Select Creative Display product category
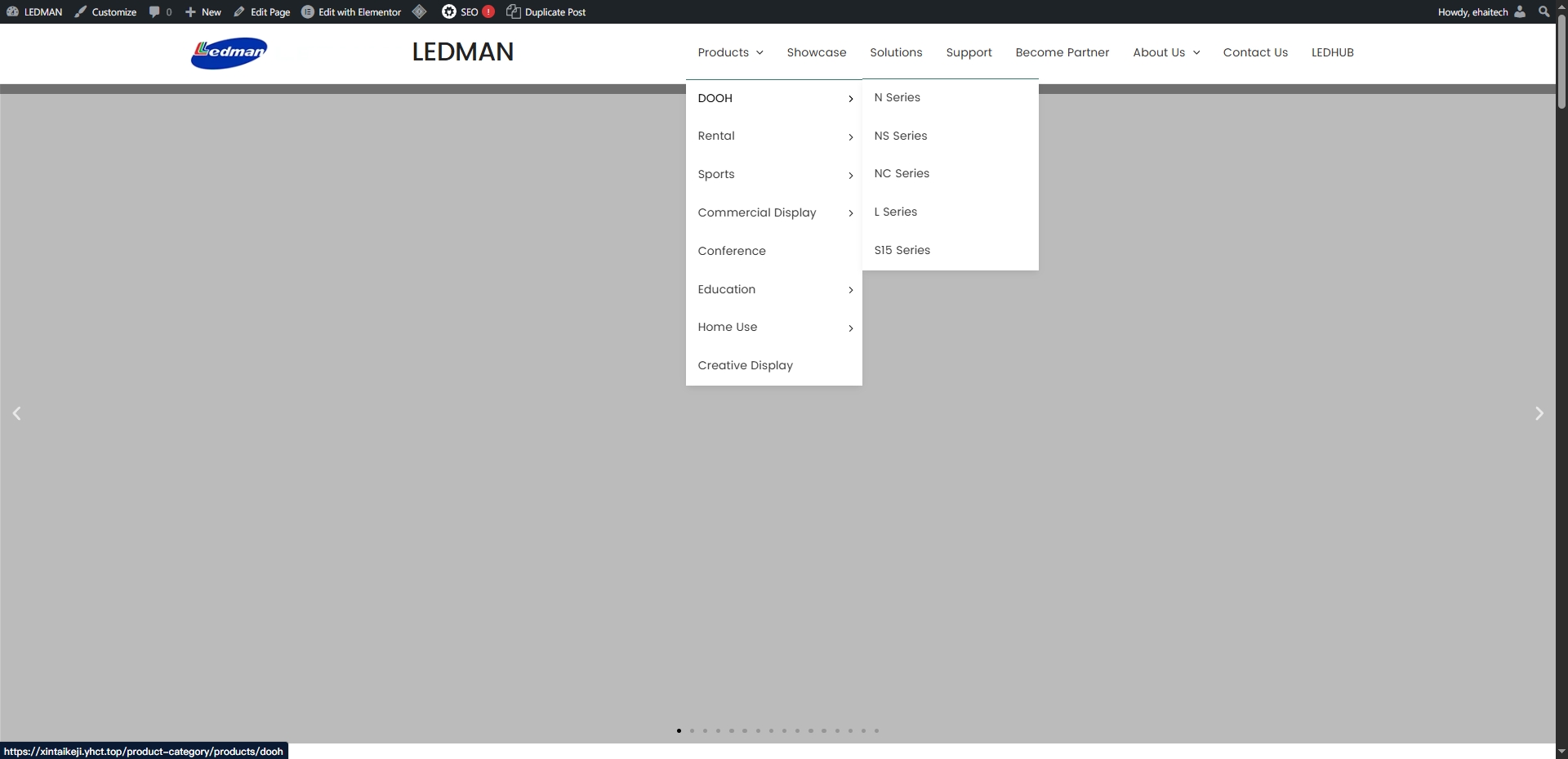Viewport: 1568px width, 759px height. click(x=746, y=365)
